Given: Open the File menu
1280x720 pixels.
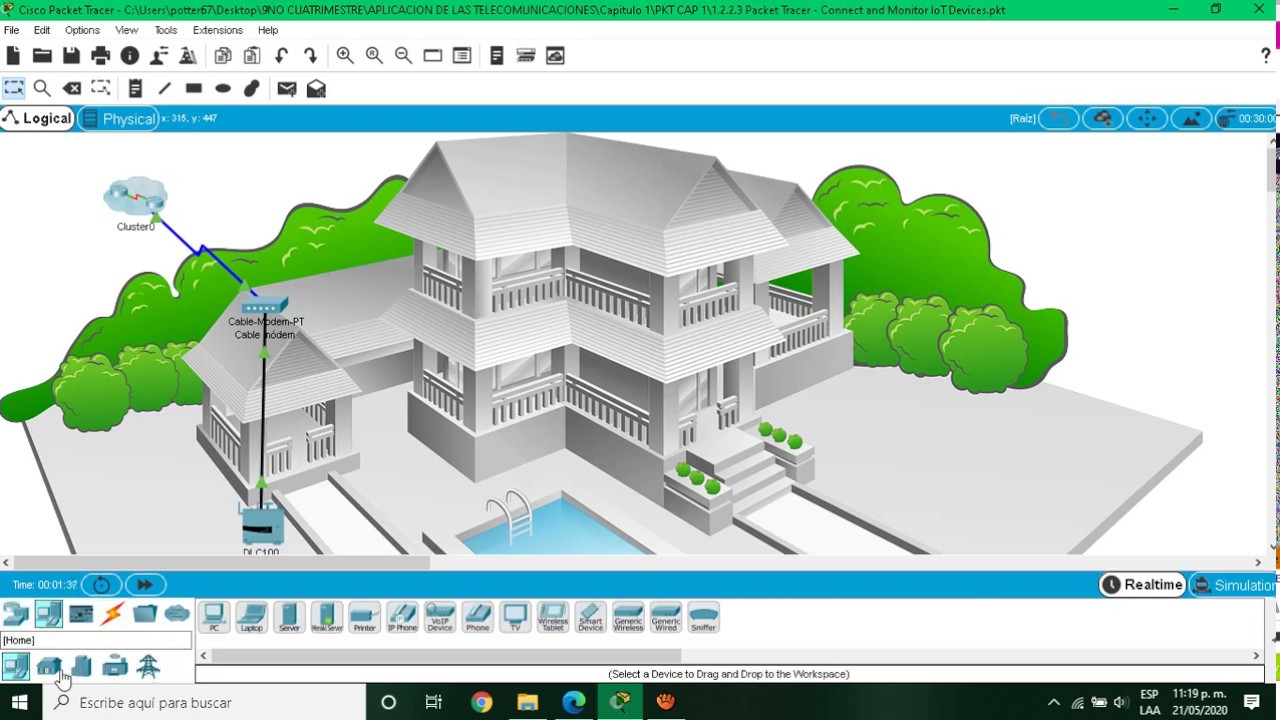Looking at the screenshot, I should [x=12, y=30].
